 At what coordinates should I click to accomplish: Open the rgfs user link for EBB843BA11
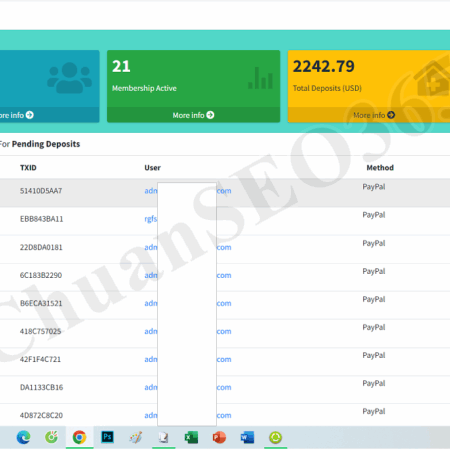pos(151,219)
